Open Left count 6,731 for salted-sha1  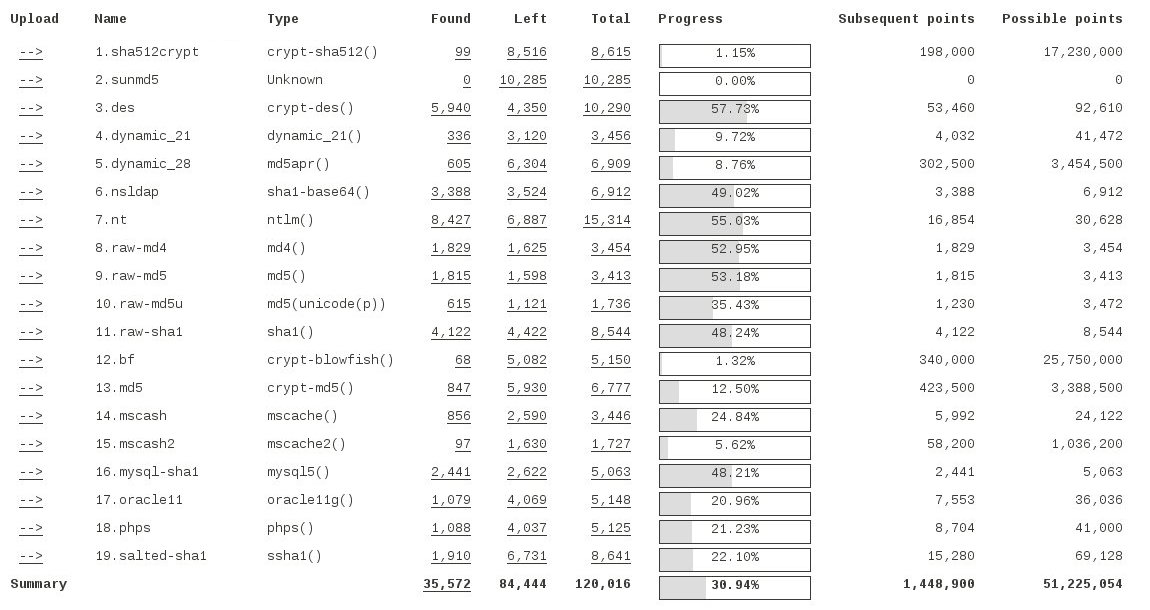click(x=526, y=556)
